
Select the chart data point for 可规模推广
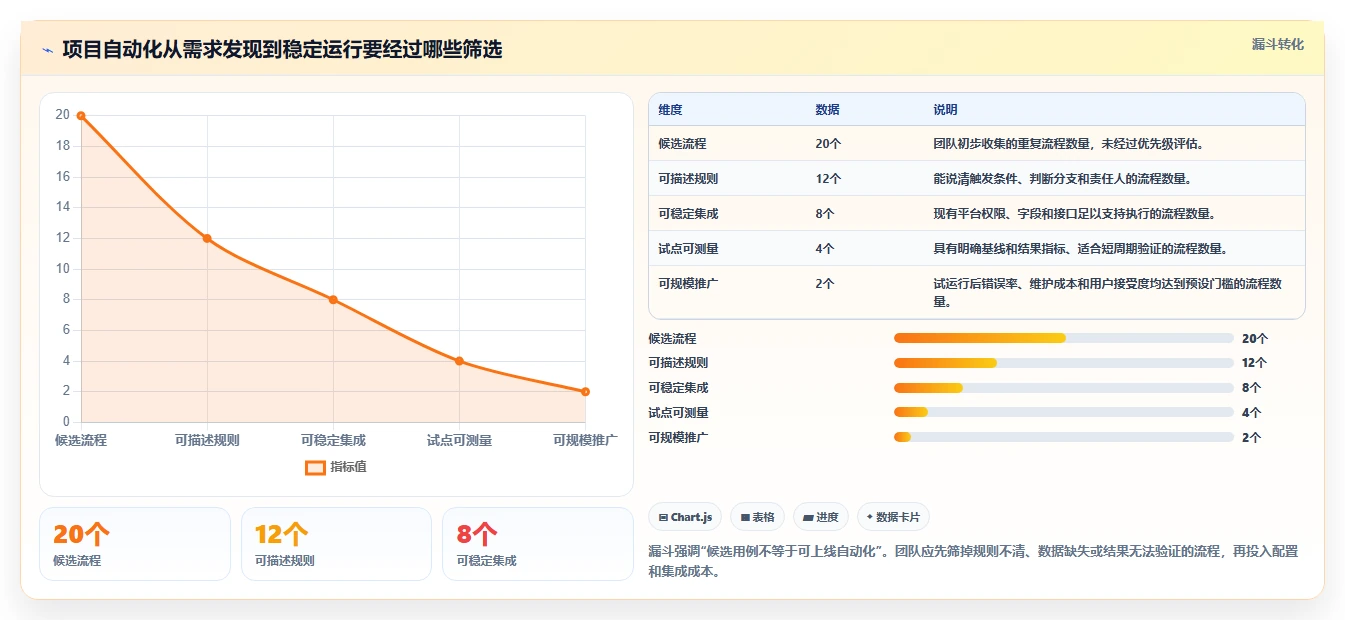point(585,392)
